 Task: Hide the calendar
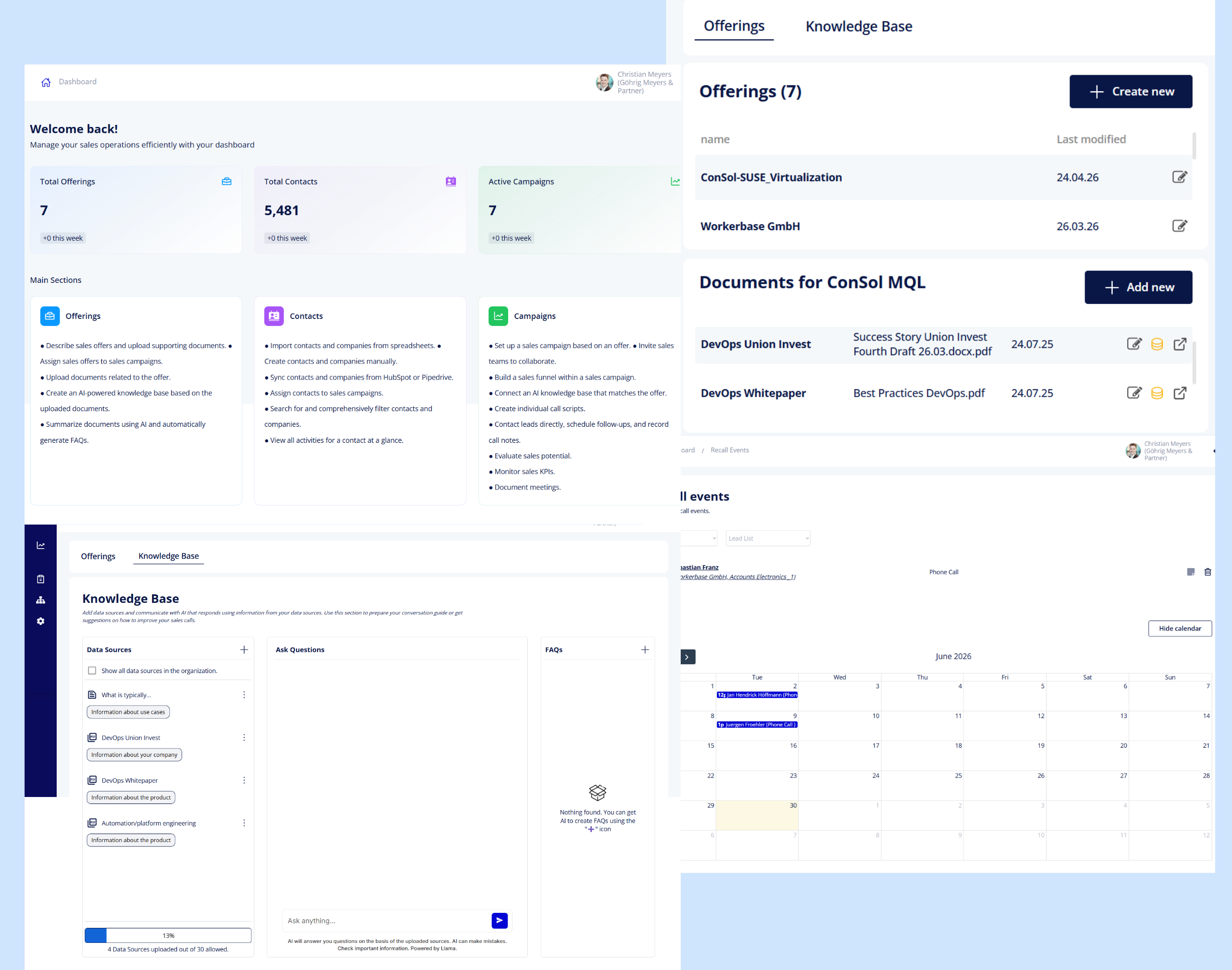pyautogui.click(x=1180, y=628)
